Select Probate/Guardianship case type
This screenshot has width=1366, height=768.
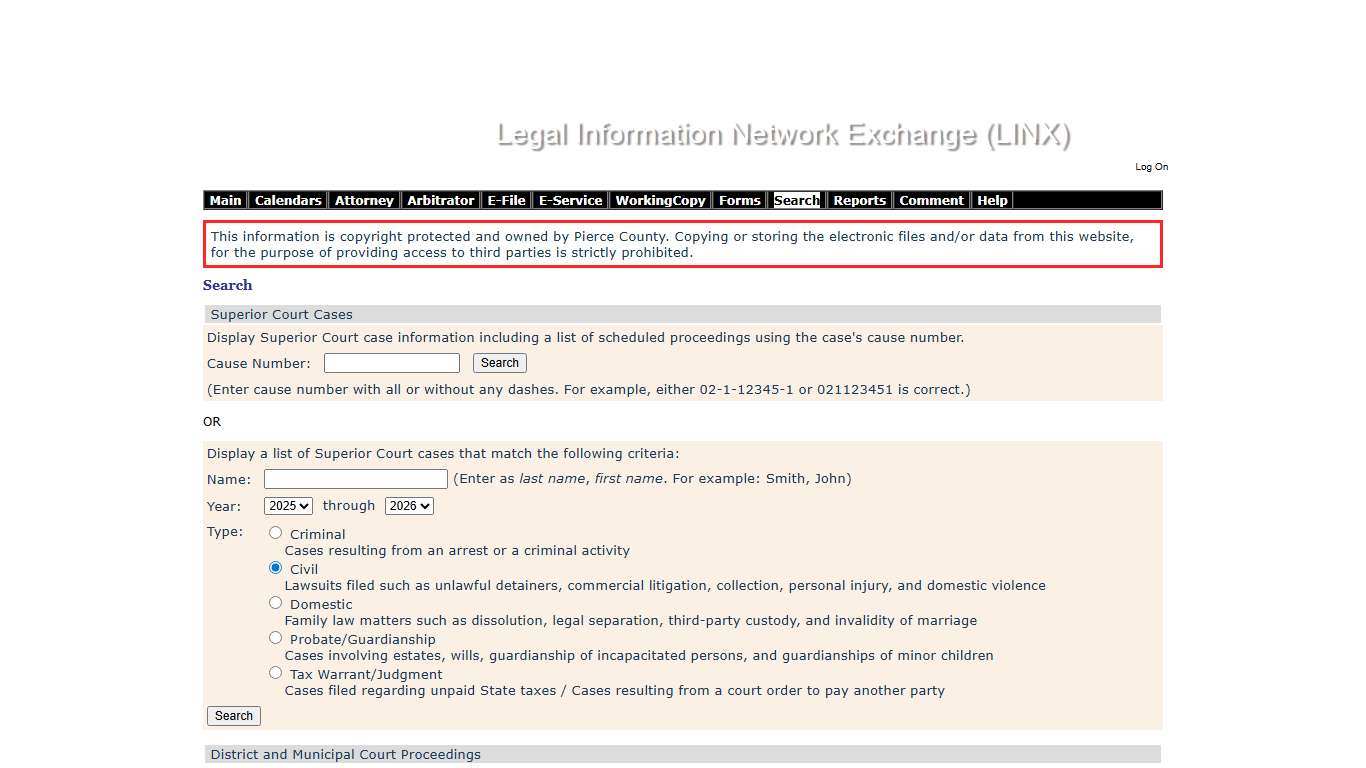pos(275,637)
